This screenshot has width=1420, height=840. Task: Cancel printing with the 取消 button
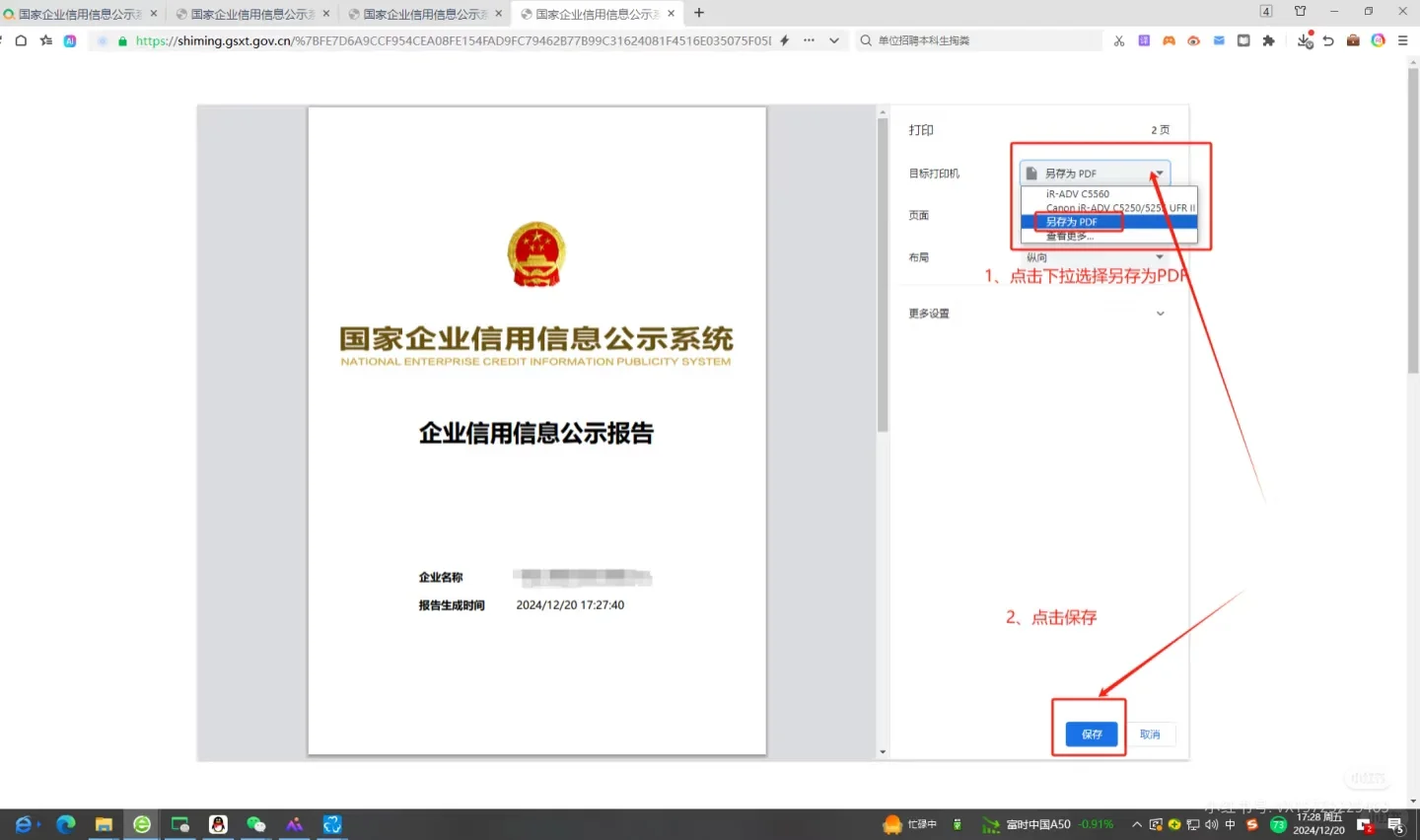tap(1151, 734)
